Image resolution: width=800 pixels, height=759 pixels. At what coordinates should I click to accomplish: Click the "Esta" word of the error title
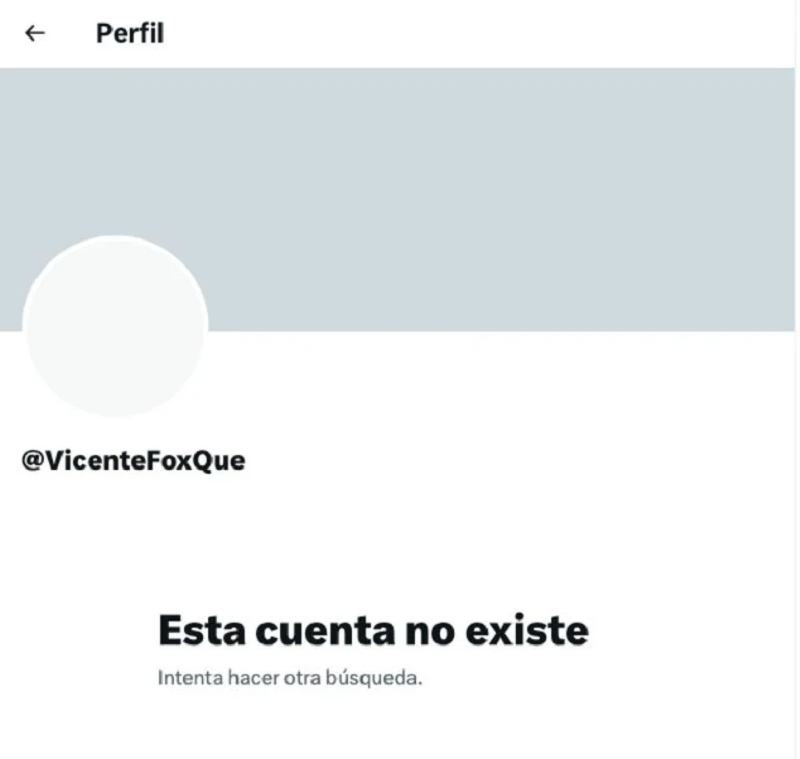point(202,630)
